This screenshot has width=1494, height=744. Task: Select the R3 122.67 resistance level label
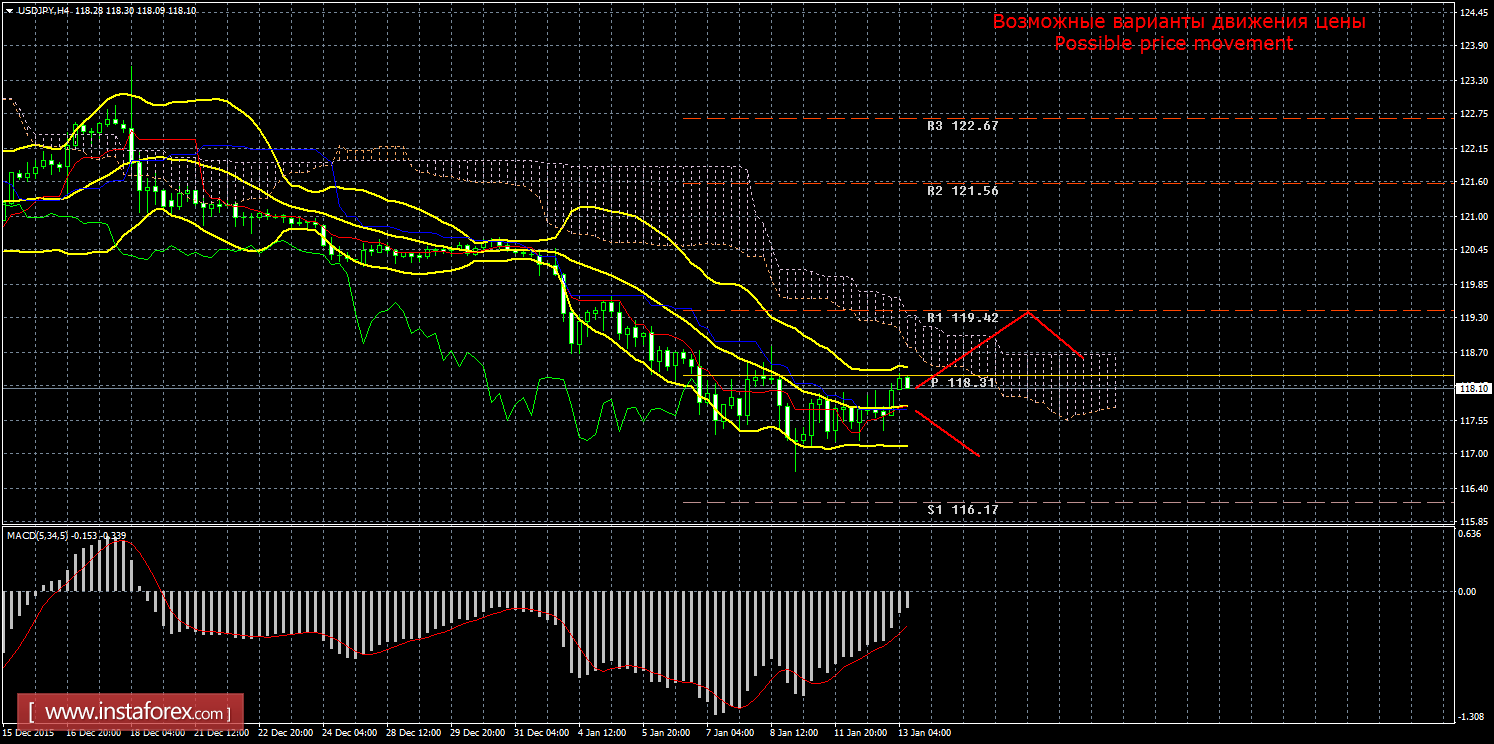[x=962, y=126]
